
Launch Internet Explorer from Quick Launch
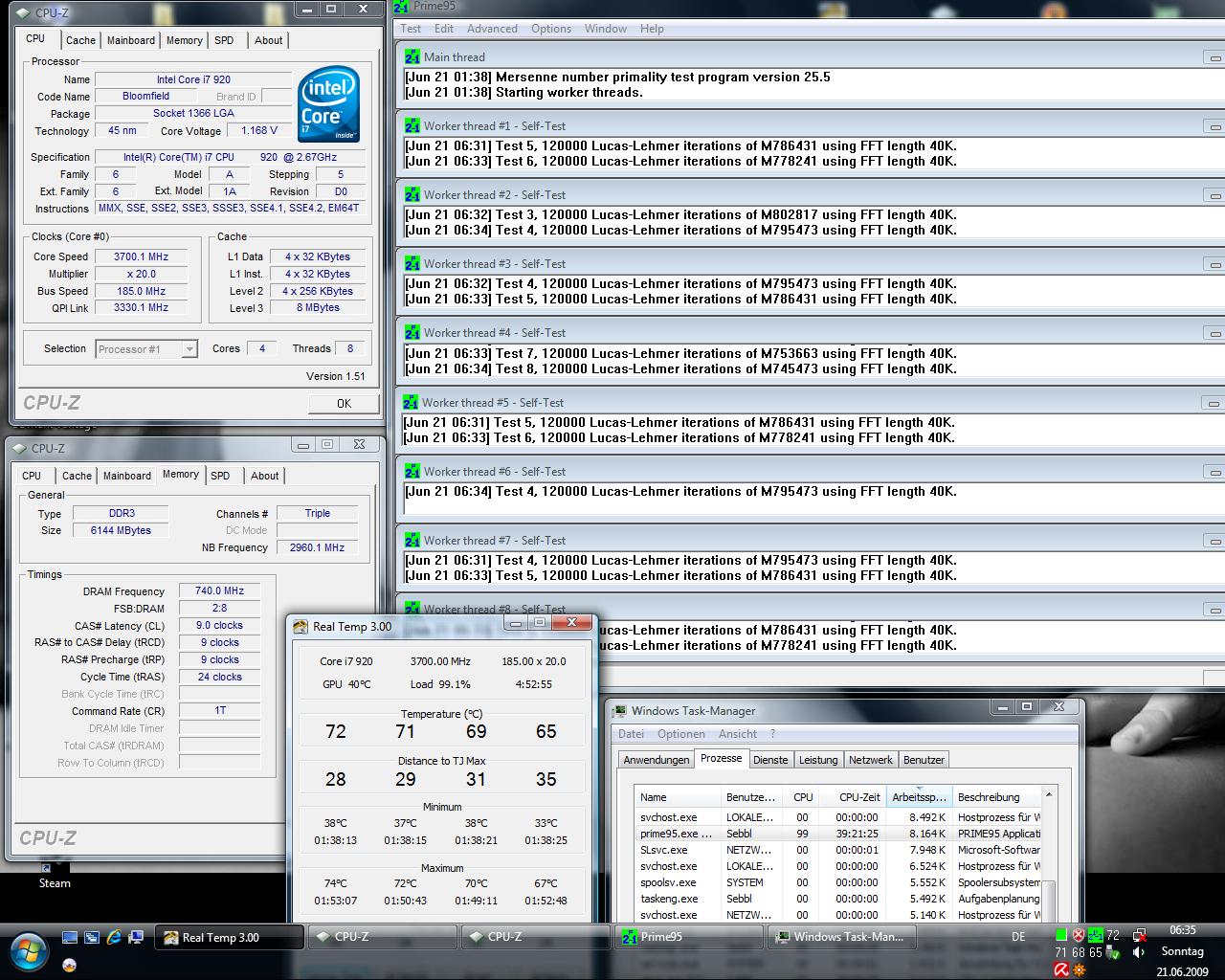[x=114, y=938]
